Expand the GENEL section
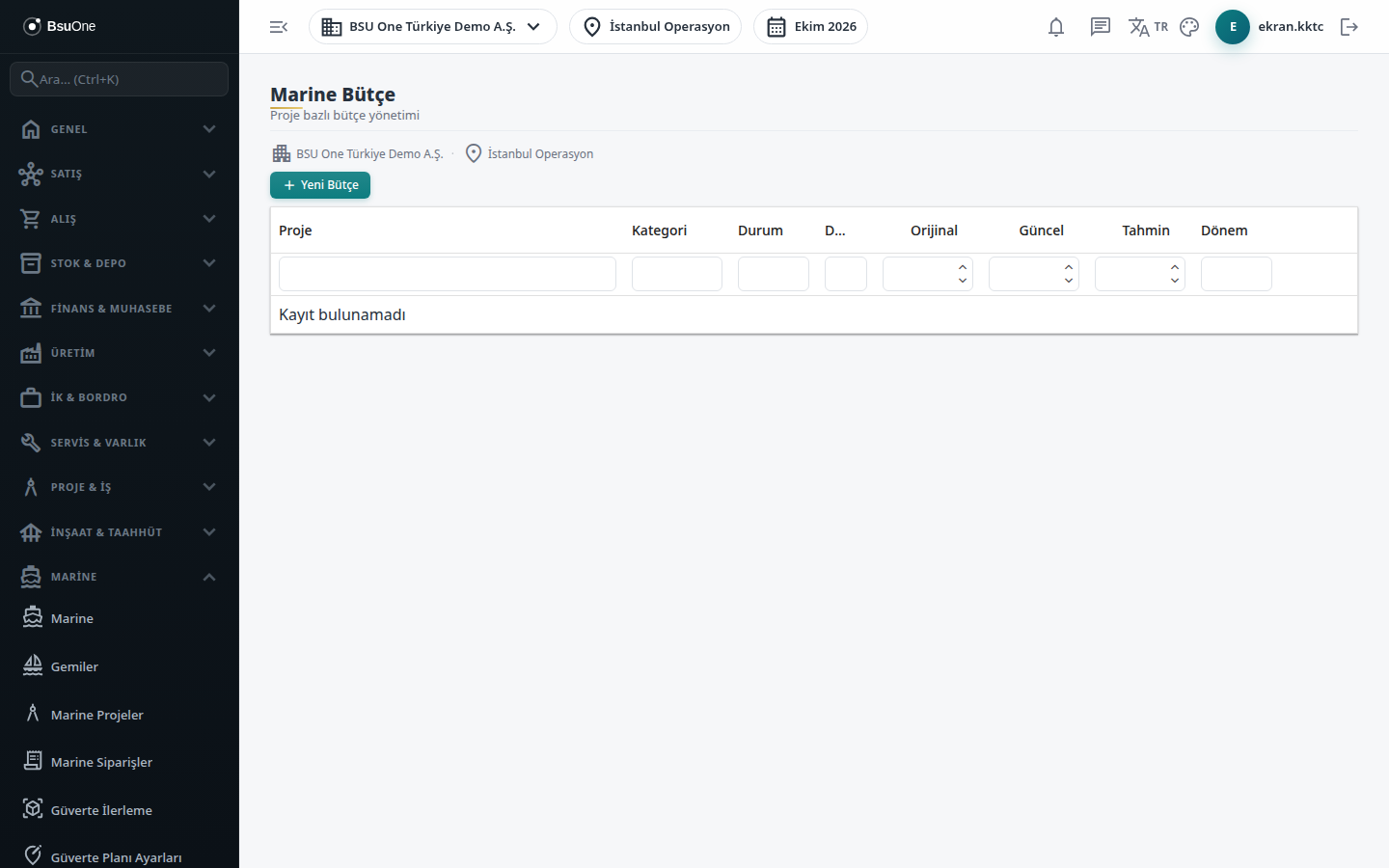The image size is (1389, 868). 120,129
